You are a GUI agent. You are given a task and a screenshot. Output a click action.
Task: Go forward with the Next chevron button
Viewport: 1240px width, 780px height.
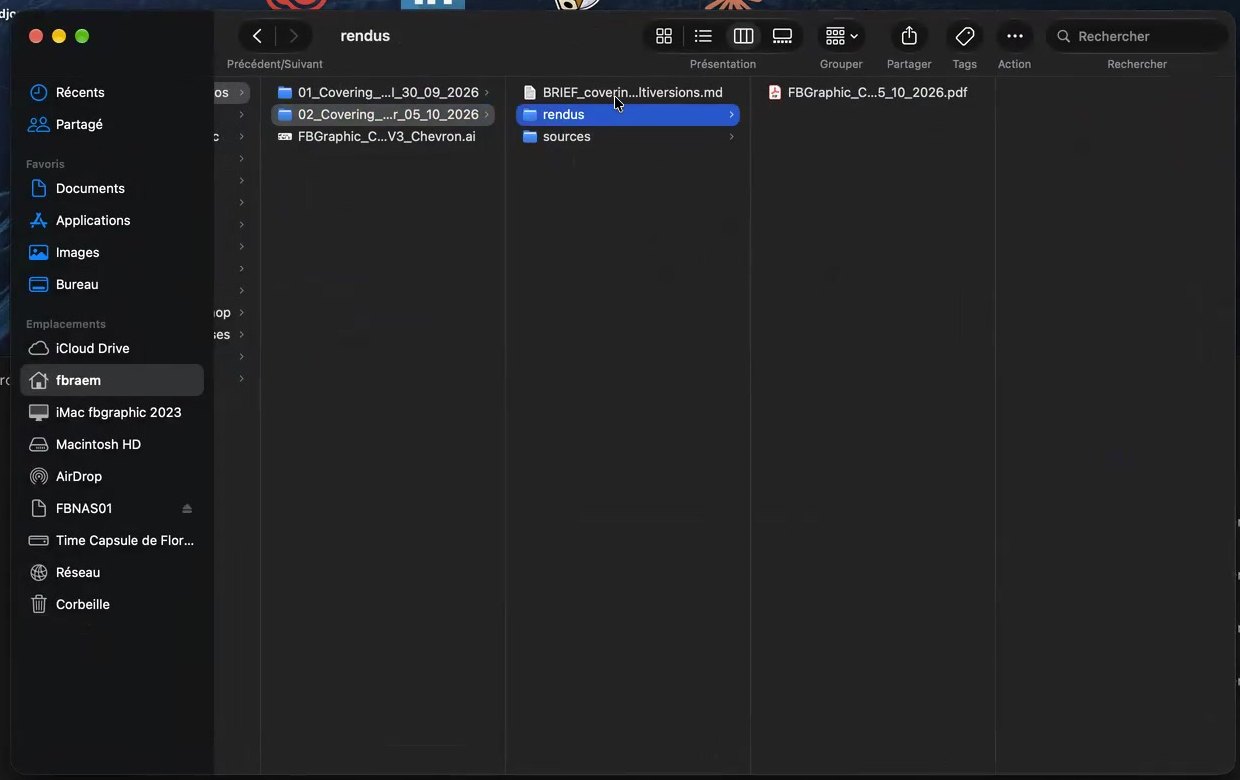pyautogui.click(x=293, y=36)
